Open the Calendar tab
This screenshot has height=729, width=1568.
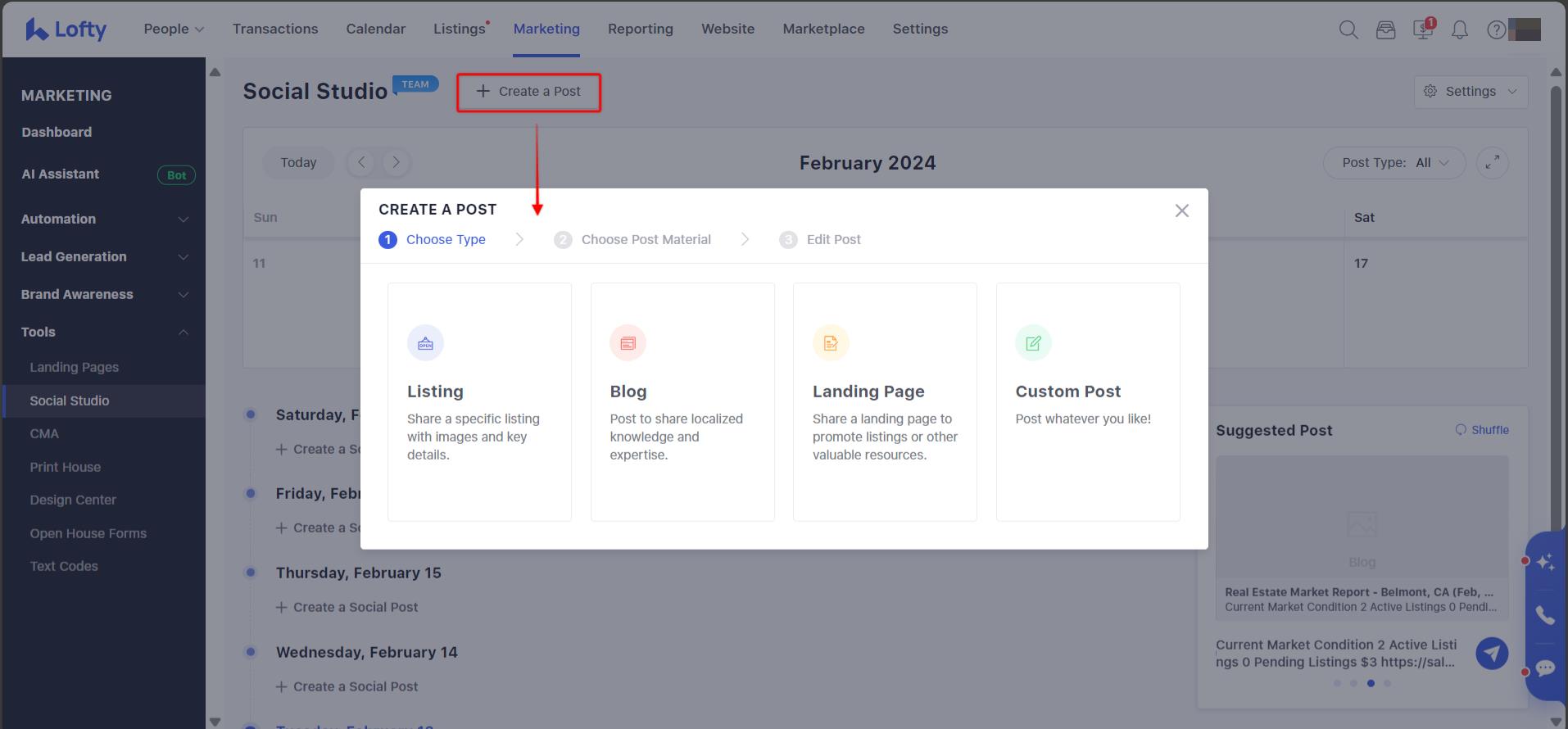pos(375,29)
